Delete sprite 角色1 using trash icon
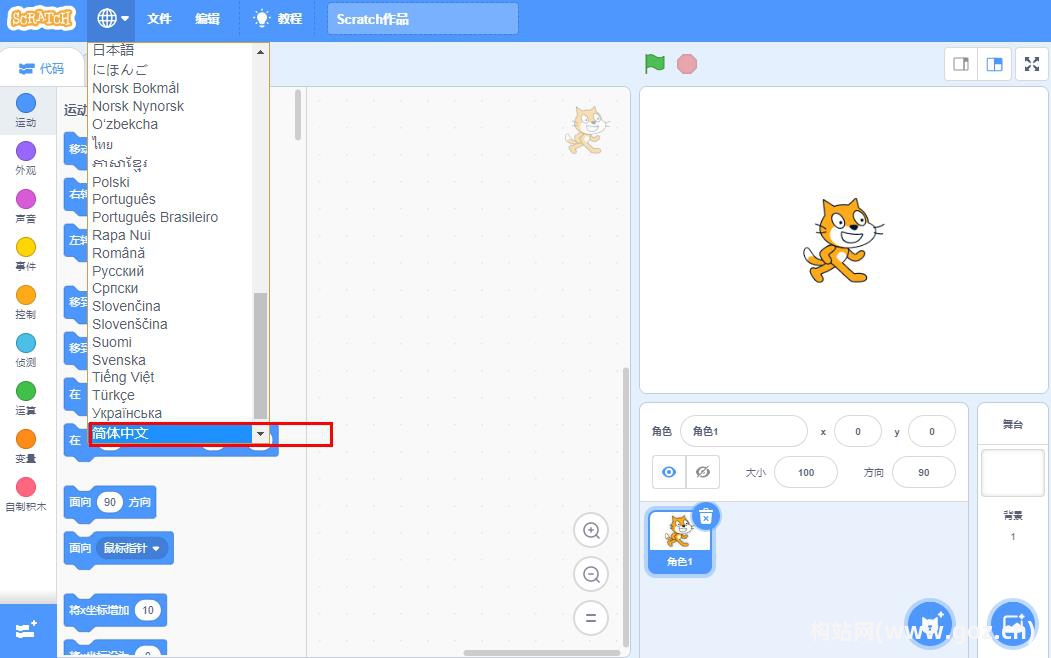The width and height of the screenshot is (1051, 658). 705,516
